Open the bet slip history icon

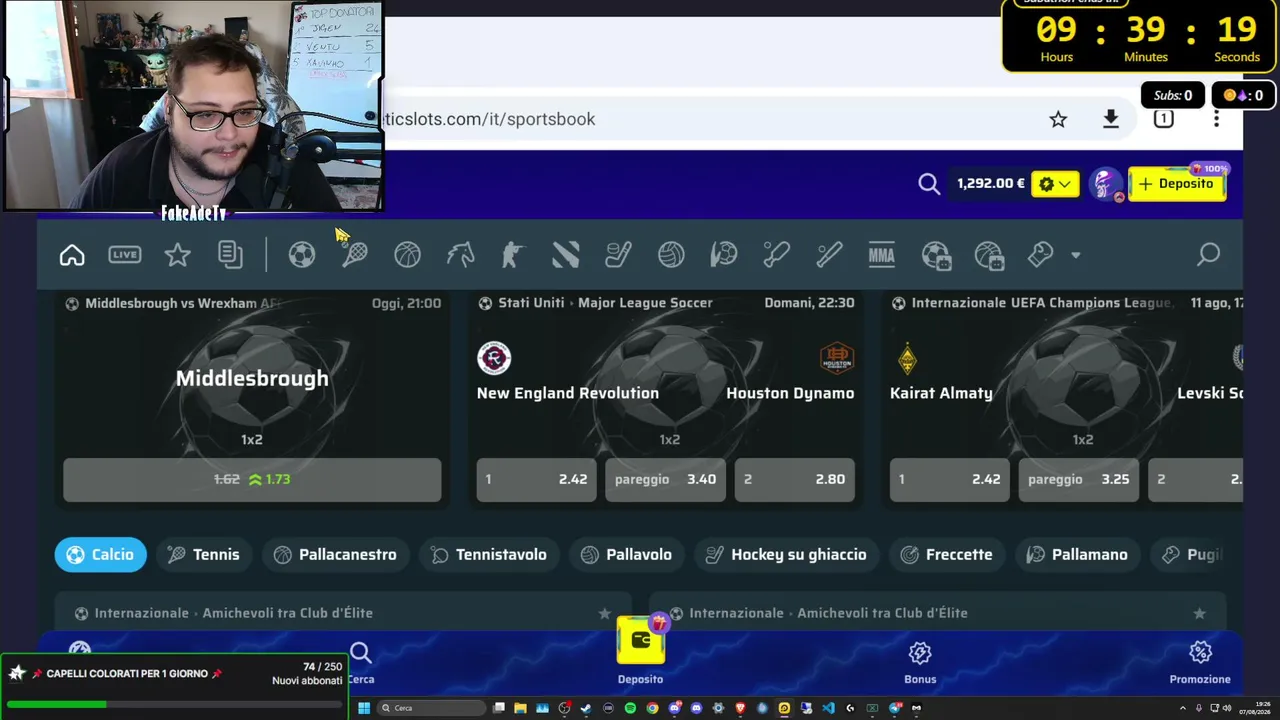tap(231, 255)
